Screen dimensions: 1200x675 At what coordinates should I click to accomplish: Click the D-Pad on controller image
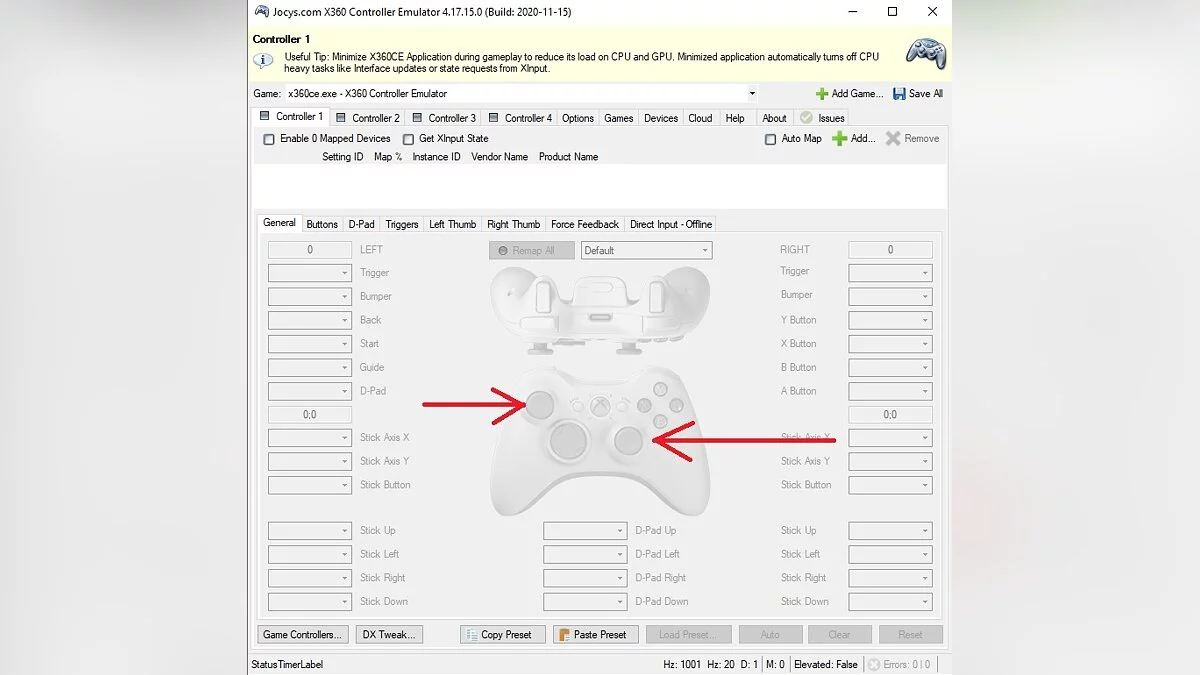[x=570, y=441]
